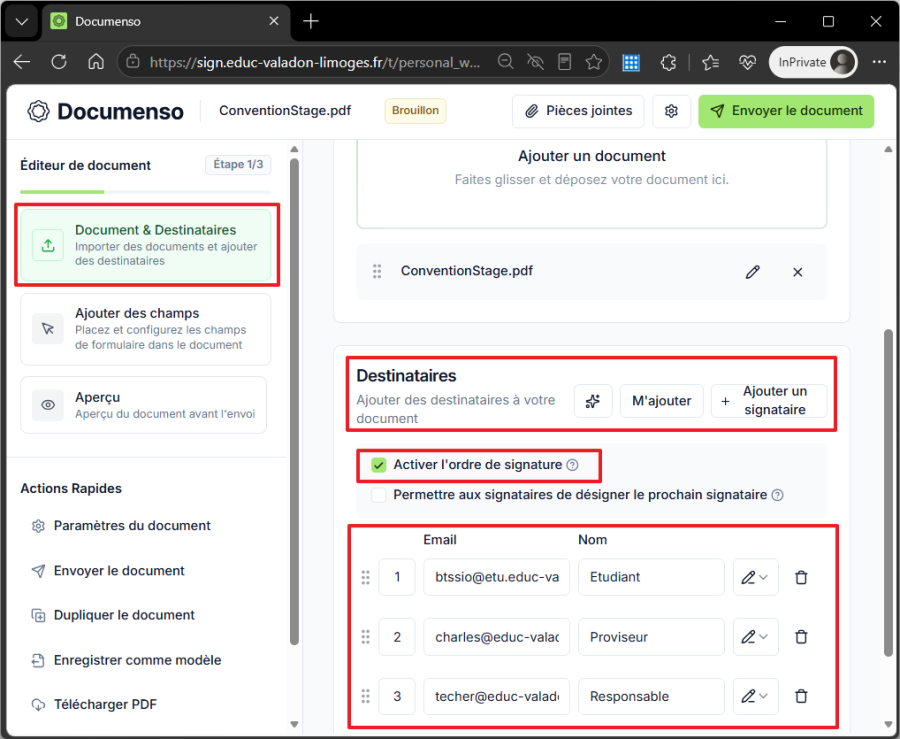This screenshot has height=739, width=900.
Task: Click the sparkle AI detect recipients icon
Action: [x=593, y=400]
